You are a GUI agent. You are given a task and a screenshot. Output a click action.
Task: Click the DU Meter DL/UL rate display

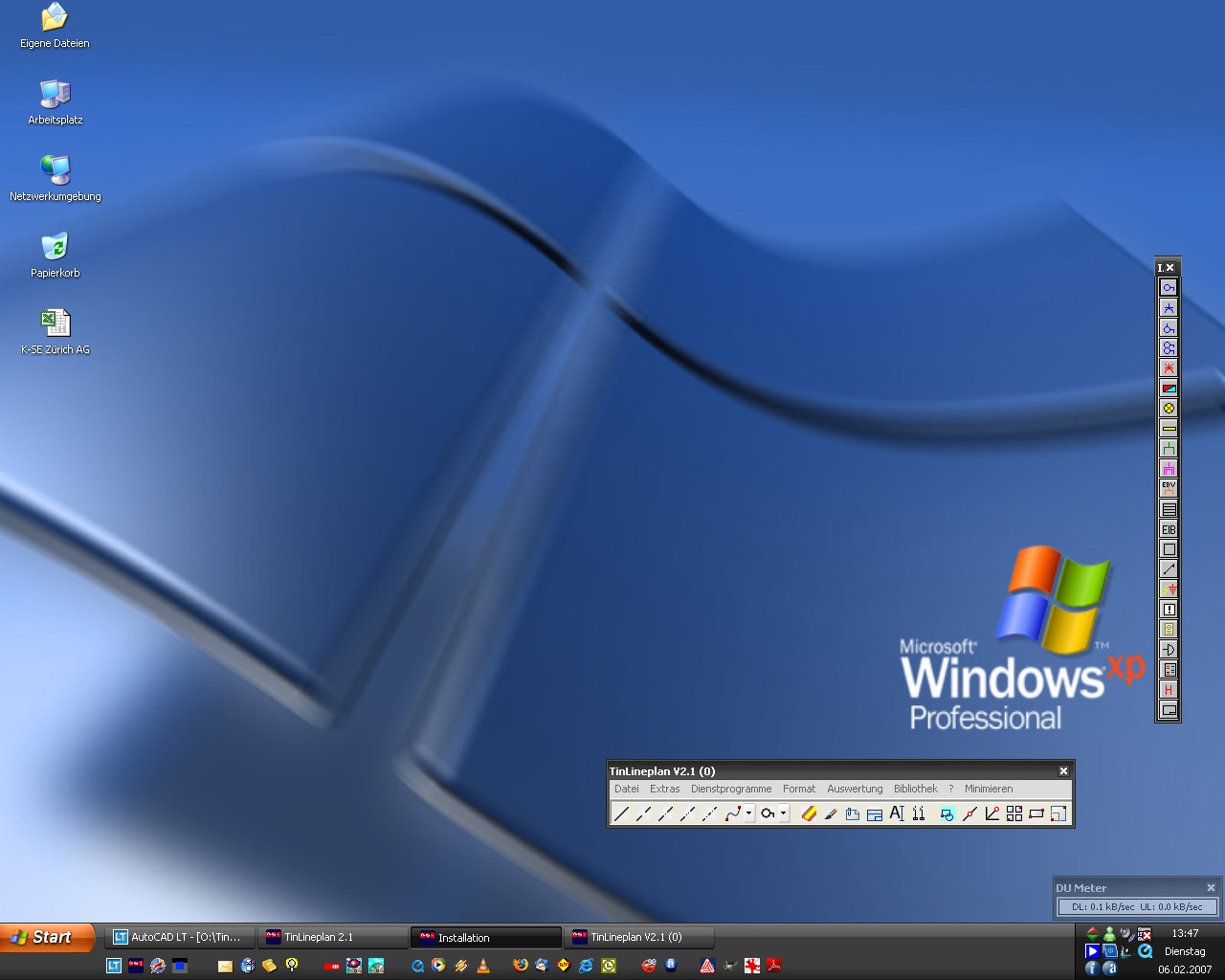pos(1137,906)
